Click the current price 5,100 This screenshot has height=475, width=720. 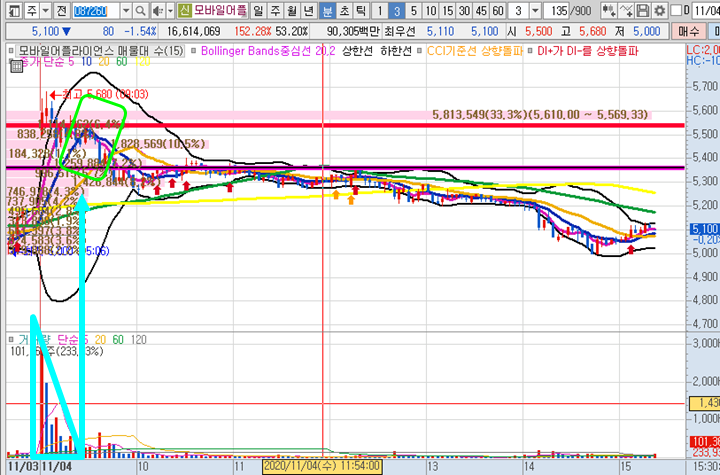tap(45, 31)
